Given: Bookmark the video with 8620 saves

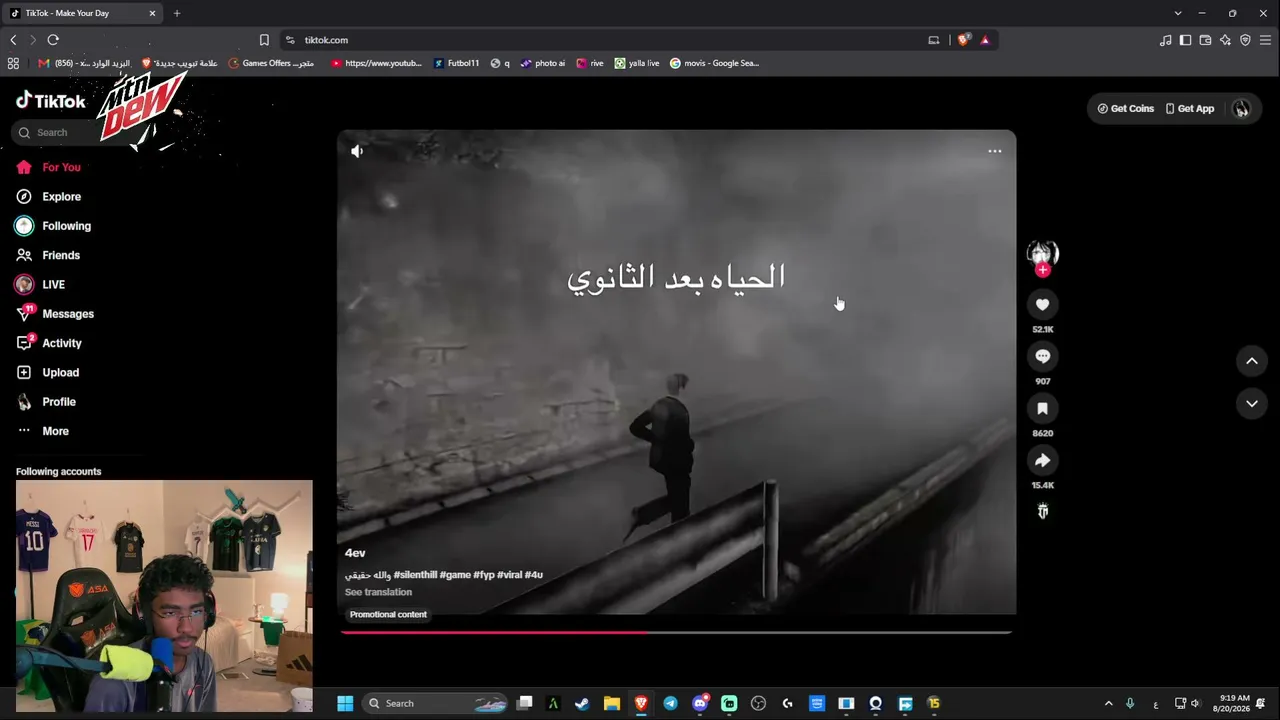Looking at the screenshot, I should [1042, 409].
